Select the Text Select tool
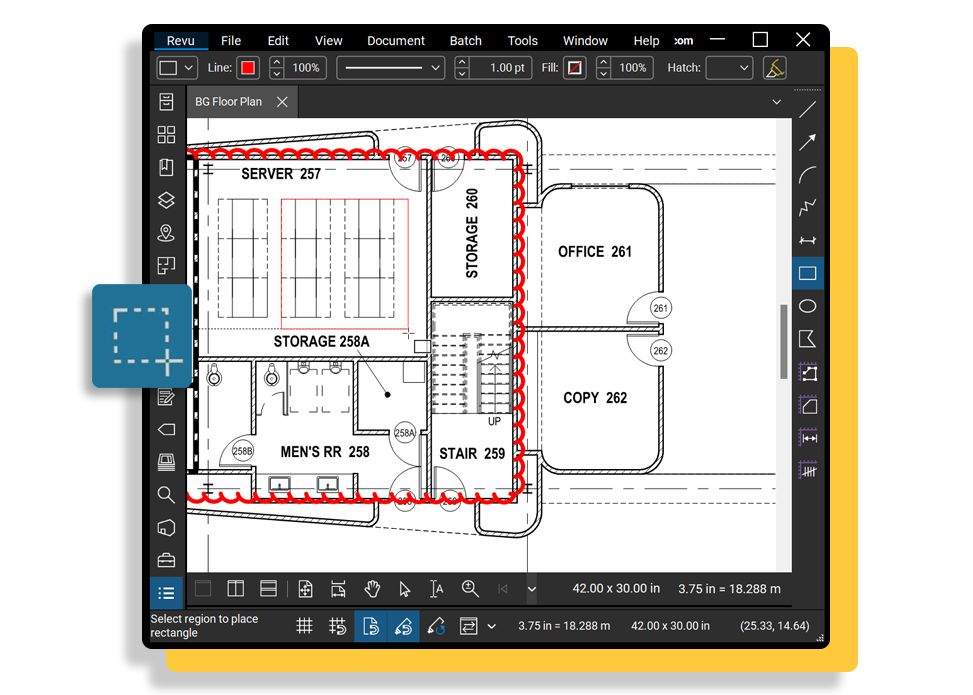Viewport: 973px width, 695px height. (436, 589)
